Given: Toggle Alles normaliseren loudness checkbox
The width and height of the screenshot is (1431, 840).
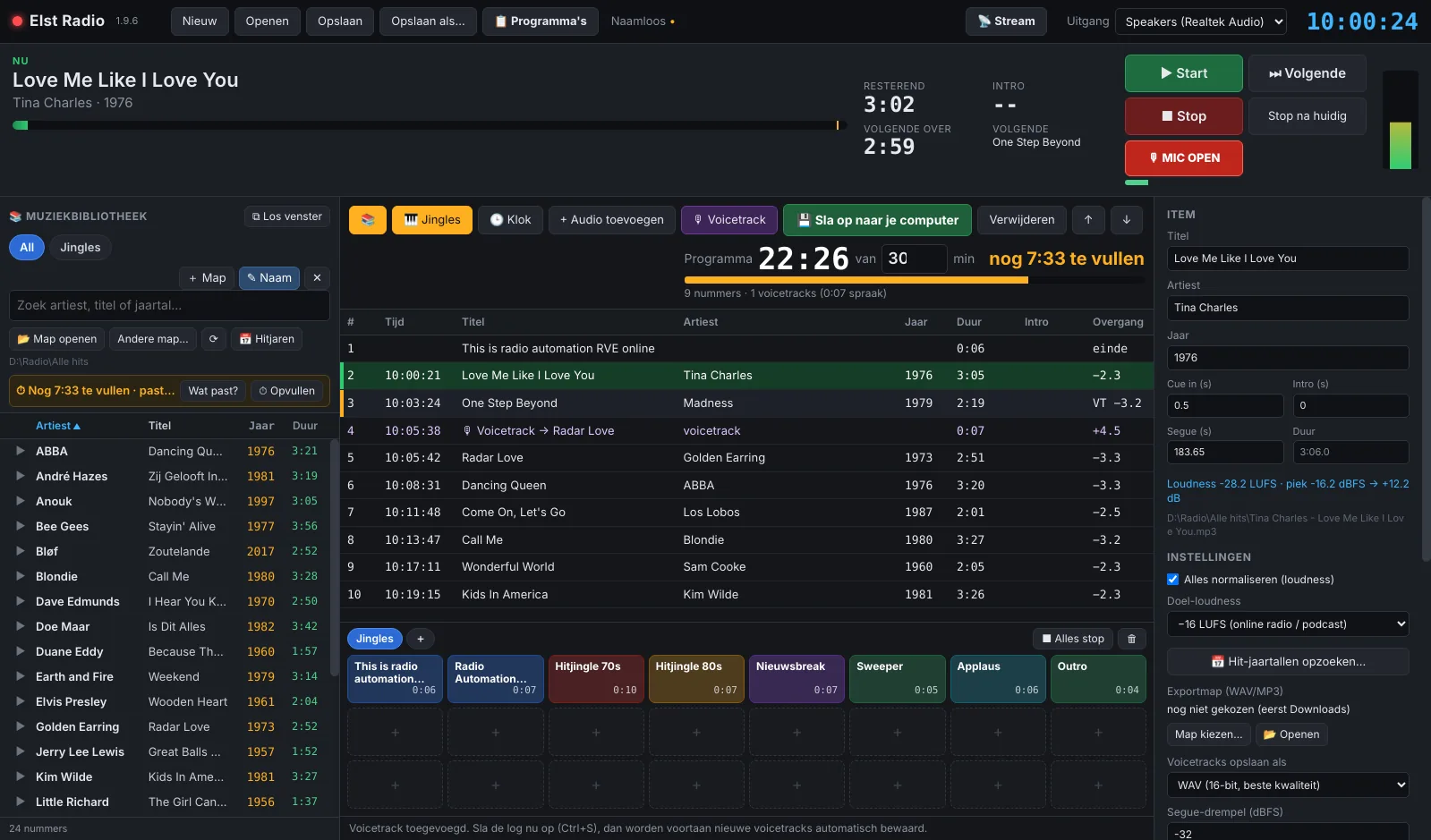Looking at the screenshot, I should pos(1173,580).
